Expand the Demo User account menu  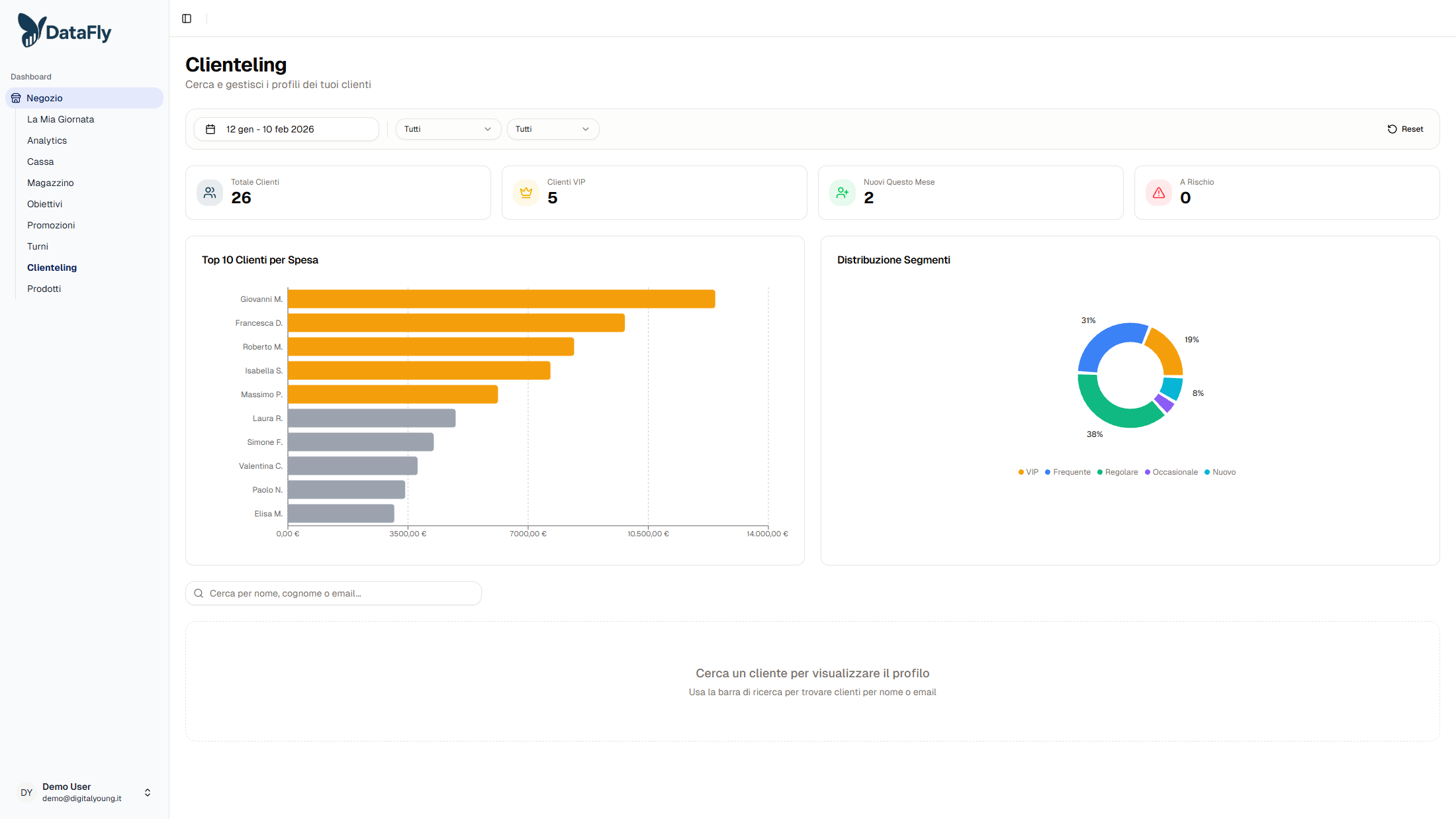pos(148,793)
